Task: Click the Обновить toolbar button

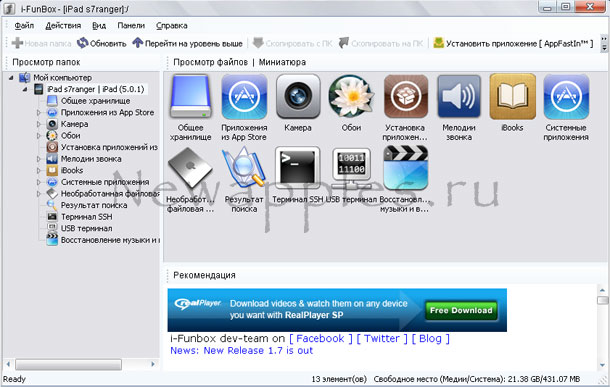Action: (x=102, y=43)
